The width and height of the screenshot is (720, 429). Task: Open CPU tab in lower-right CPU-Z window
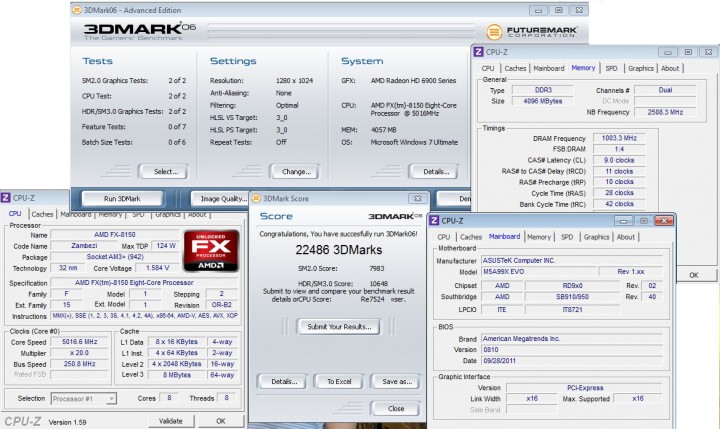[444, 237]
